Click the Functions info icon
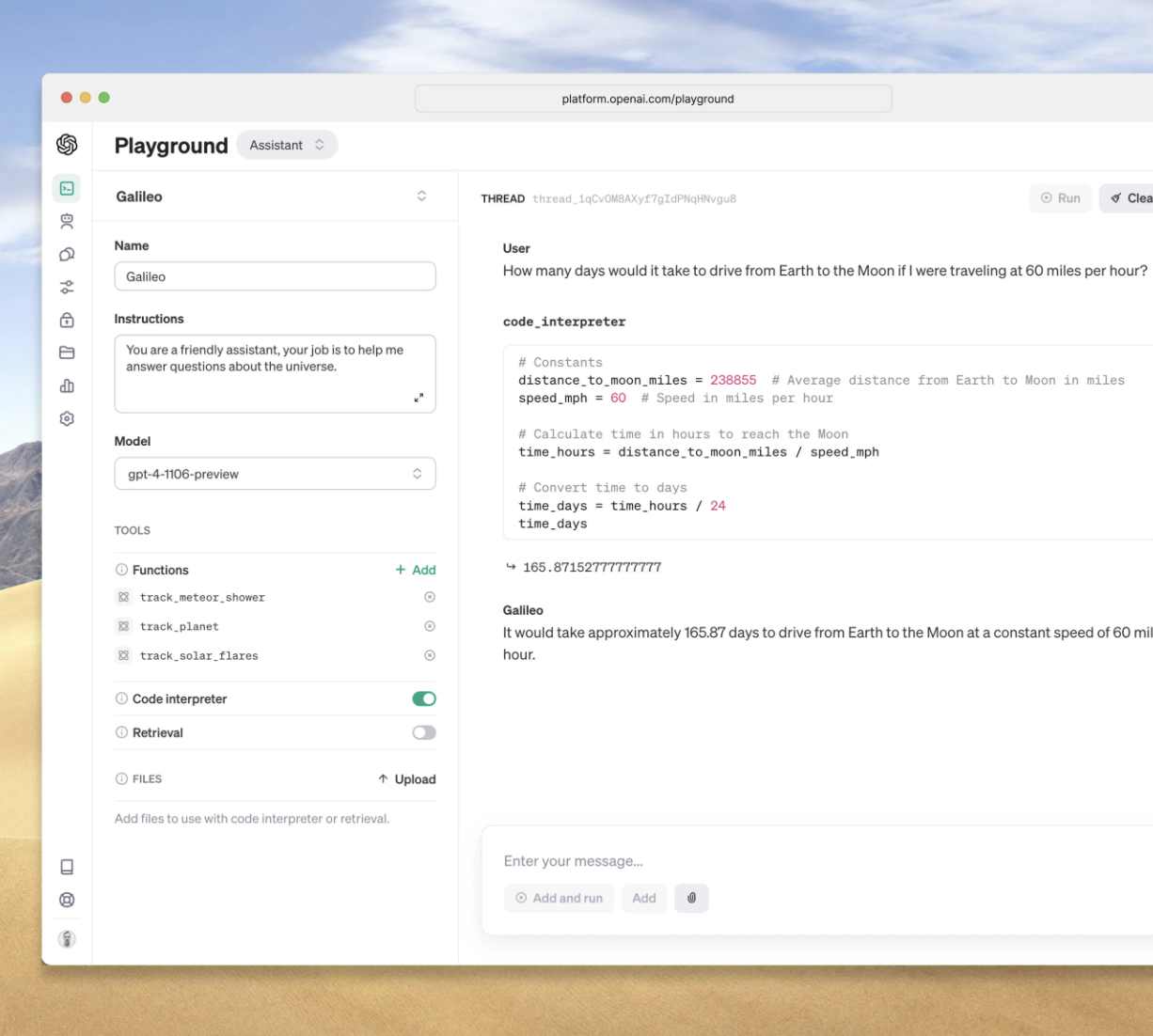Image resolution: width=1153 pixels, height=1036 pixels. coord(121,570)
